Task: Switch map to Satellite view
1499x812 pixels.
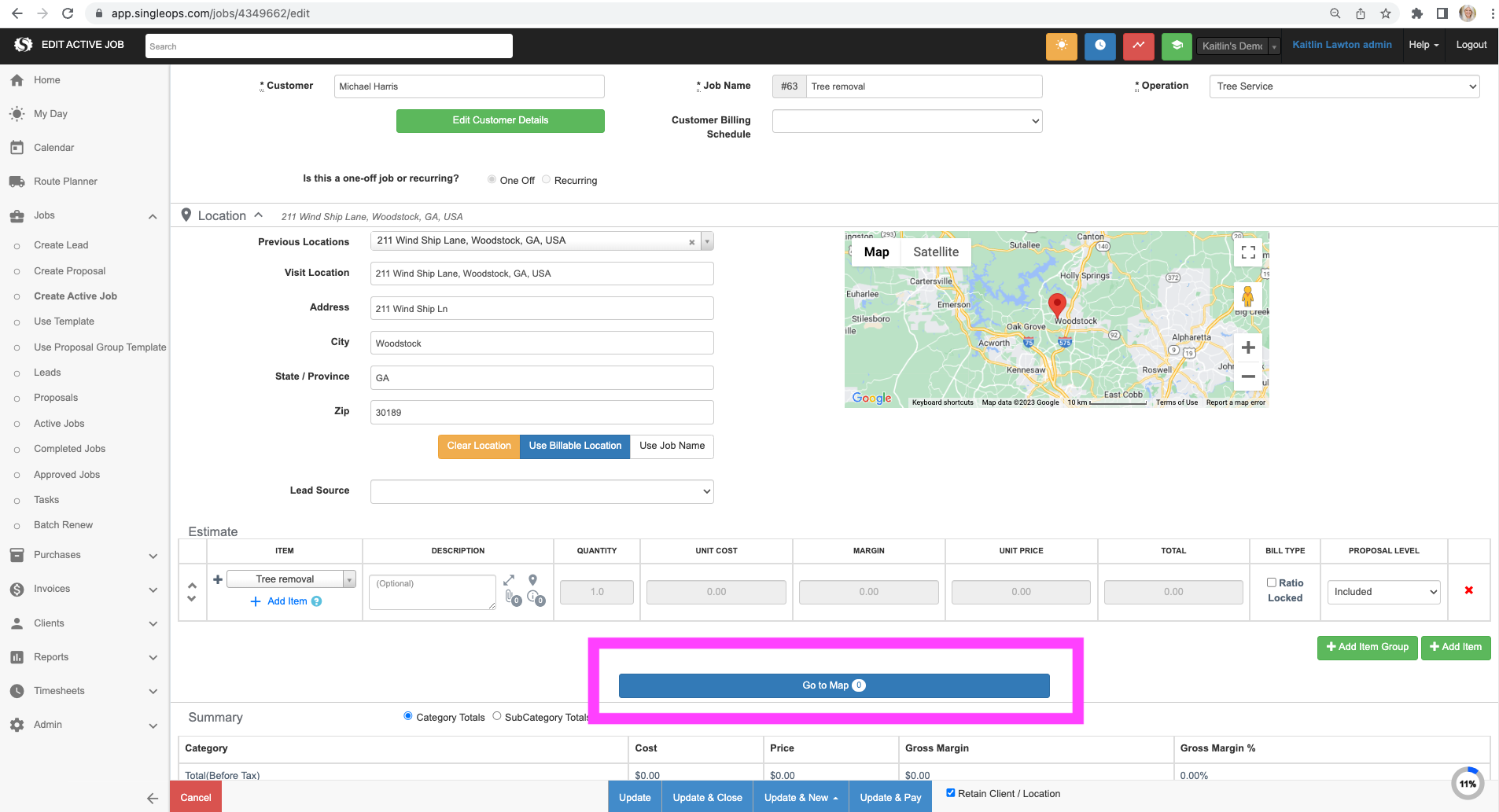Action: (x=935, y=252)
